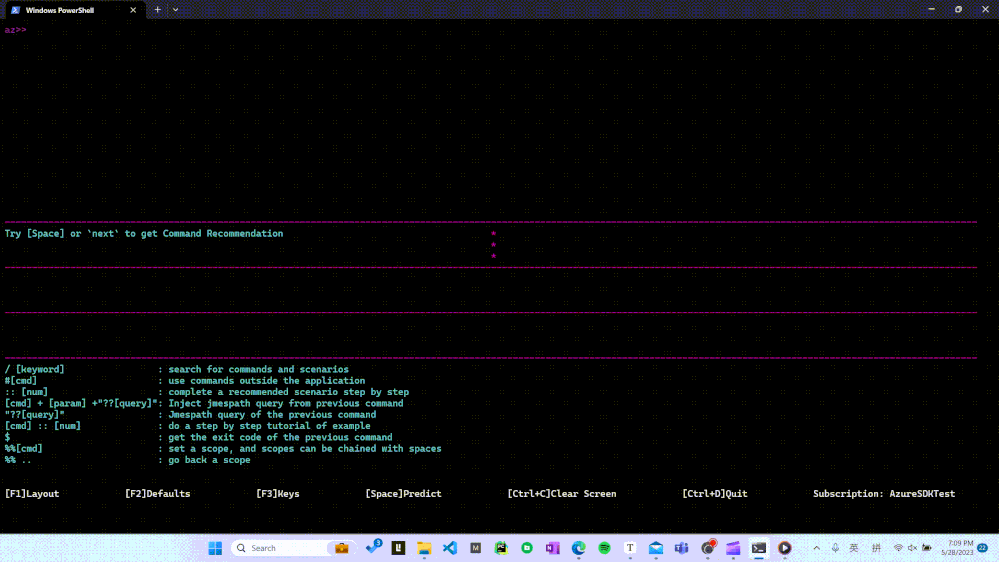Screen dimensions: 999x562
Task: Open Spotify from the taskbar
Action: 604,548
